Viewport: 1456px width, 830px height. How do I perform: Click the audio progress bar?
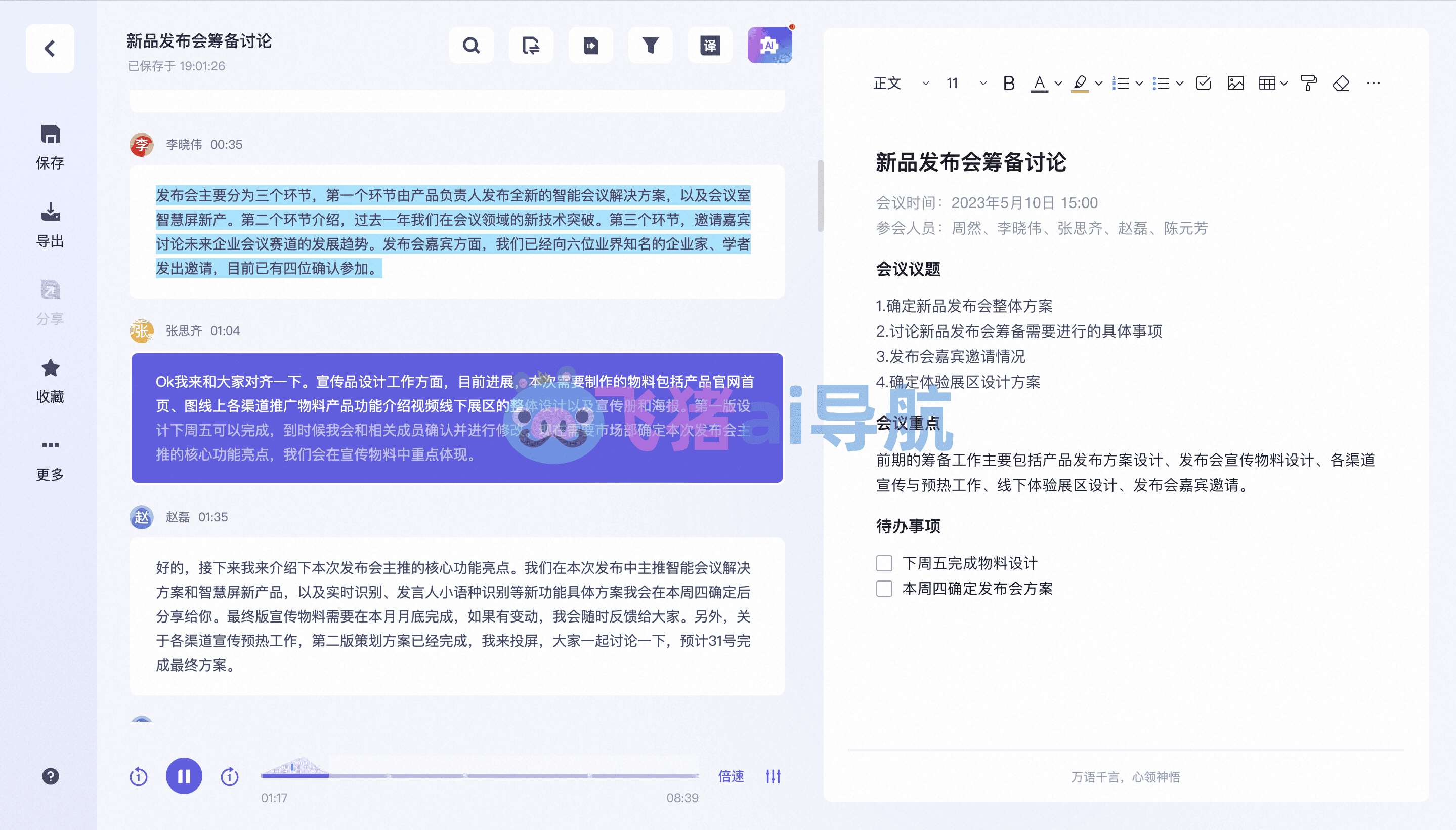point(480,775)
